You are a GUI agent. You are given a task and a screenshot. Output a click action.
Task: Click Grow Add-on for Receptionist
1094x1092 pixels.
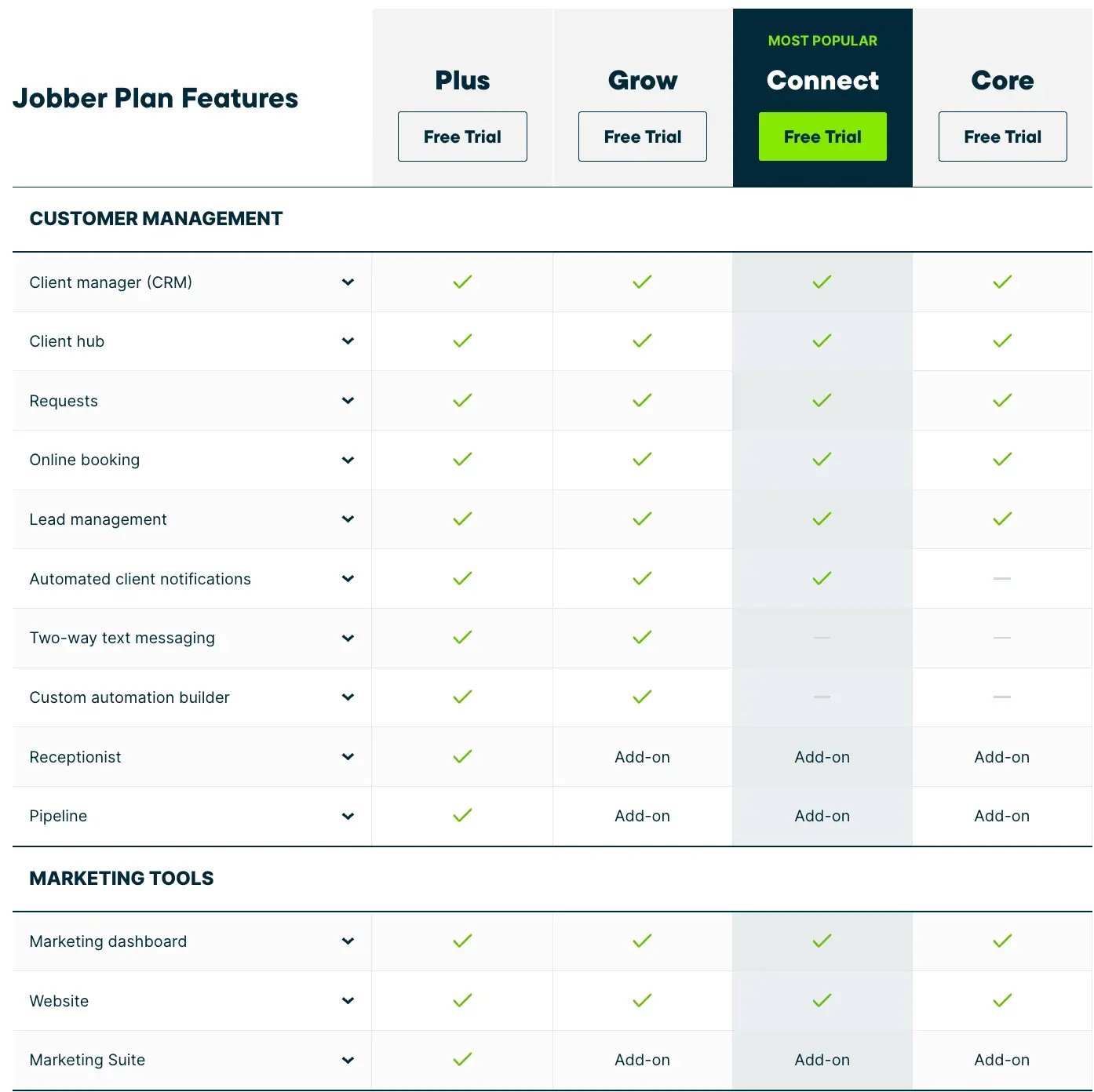[x=642, y=757]
